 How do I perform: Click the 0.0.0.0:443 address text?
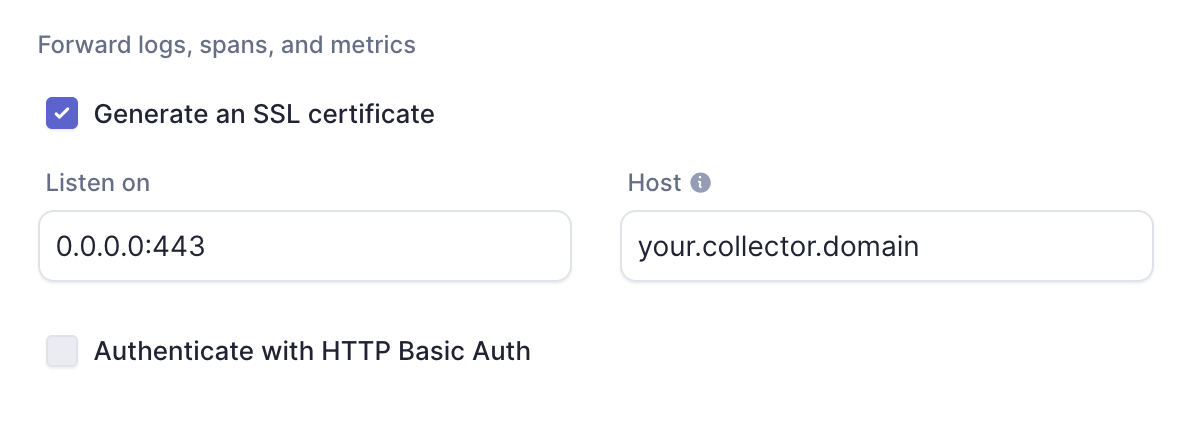tap(130, 246)
